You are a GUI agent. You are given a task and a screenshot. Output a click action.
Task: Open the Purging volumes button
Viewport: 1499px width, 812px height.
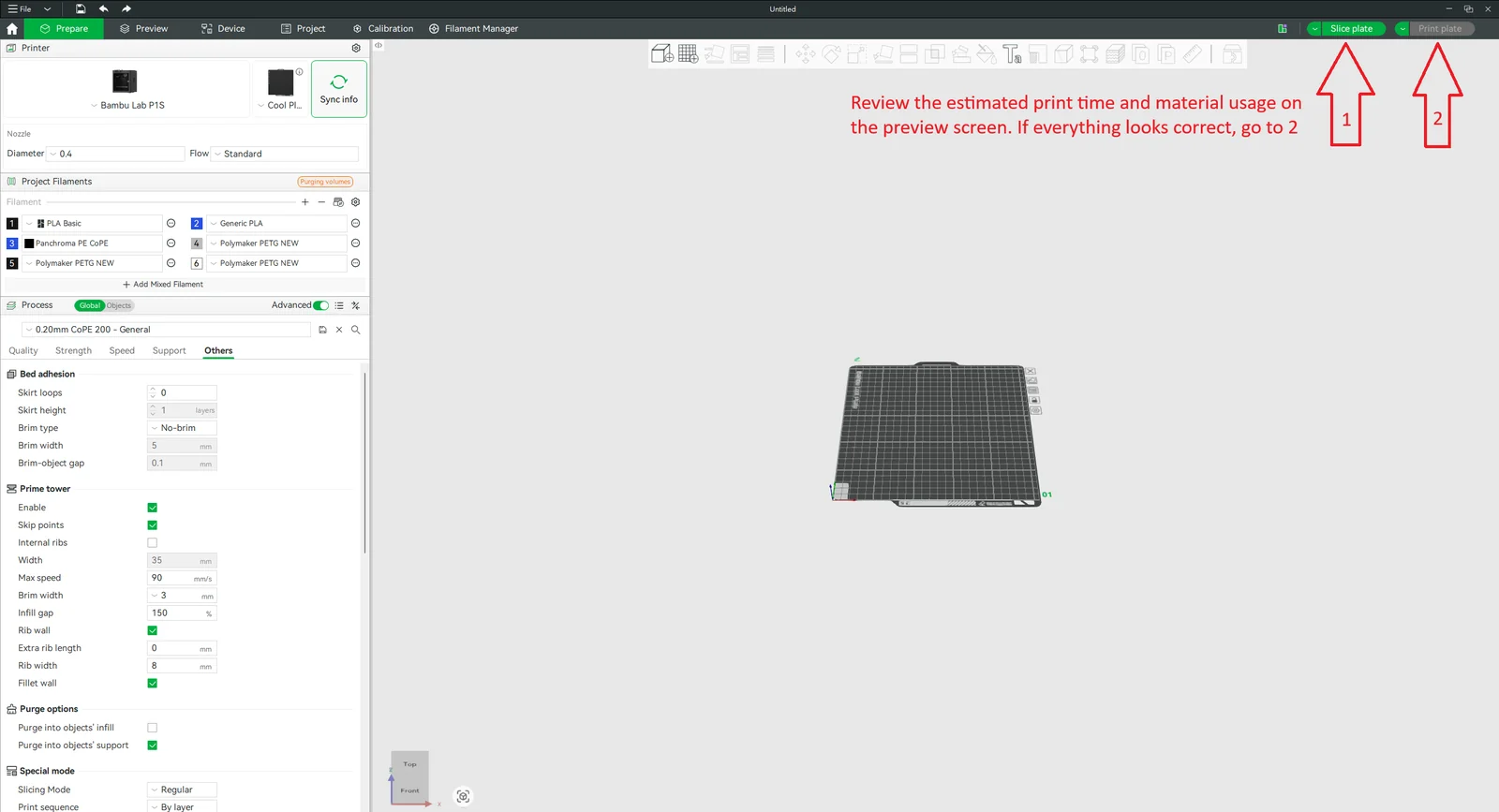coord(325,182)
